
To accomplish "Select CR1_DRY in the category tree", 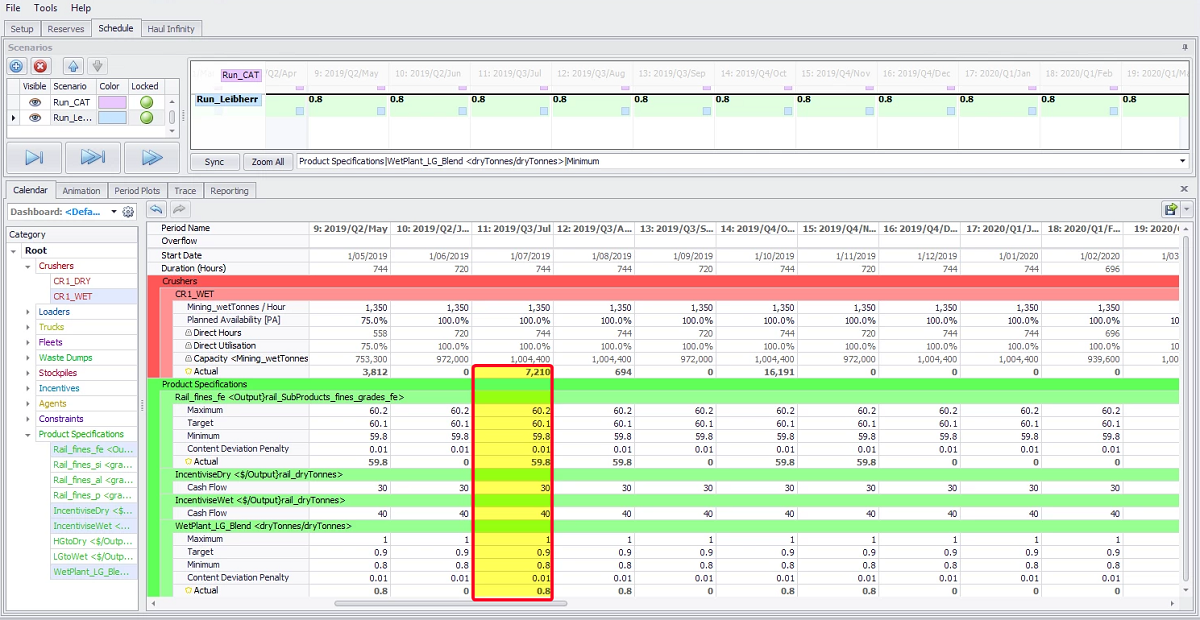I will click(71, 282).
